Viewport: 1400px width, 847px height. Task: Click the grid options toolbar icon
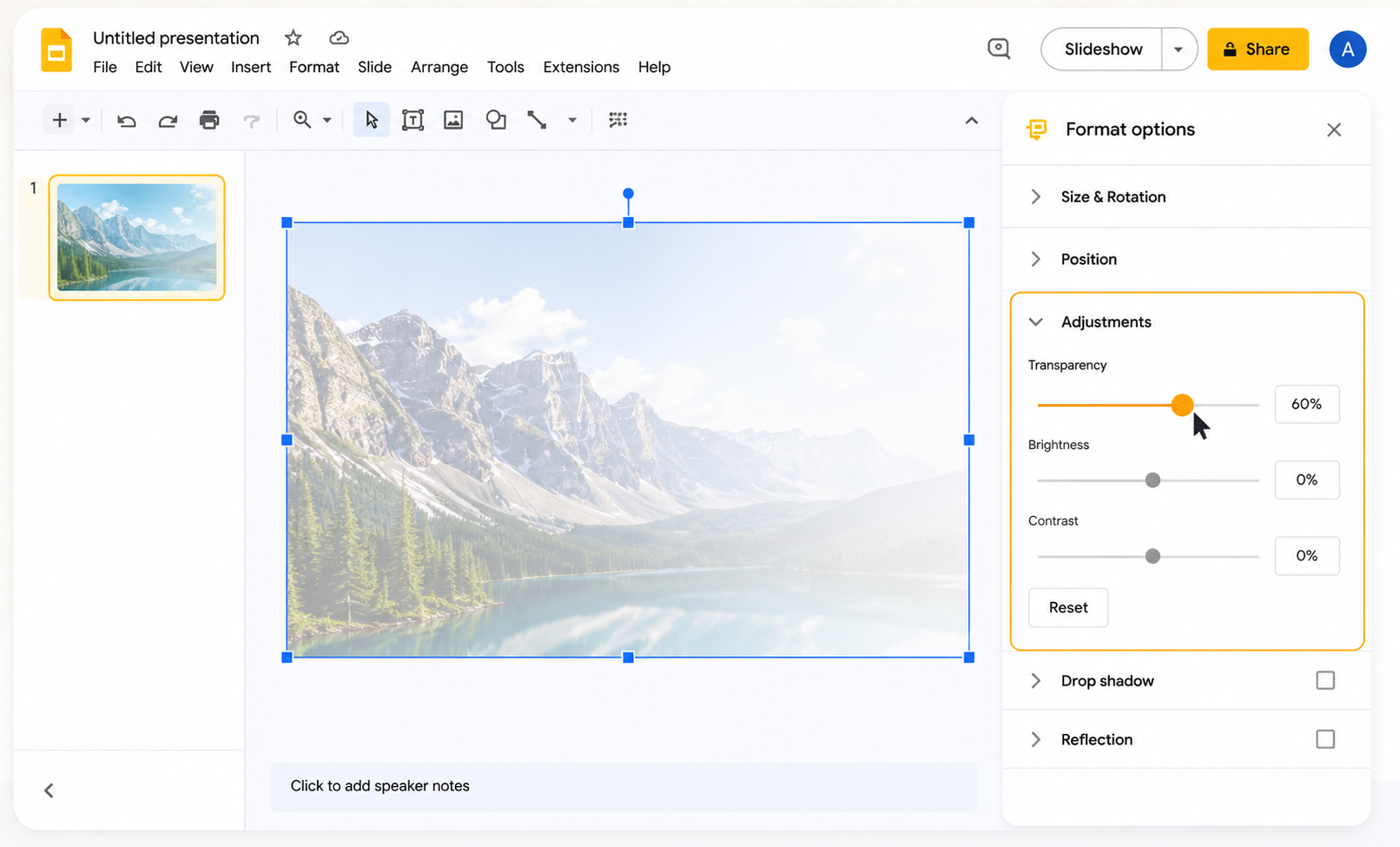(x=618, y=120)
